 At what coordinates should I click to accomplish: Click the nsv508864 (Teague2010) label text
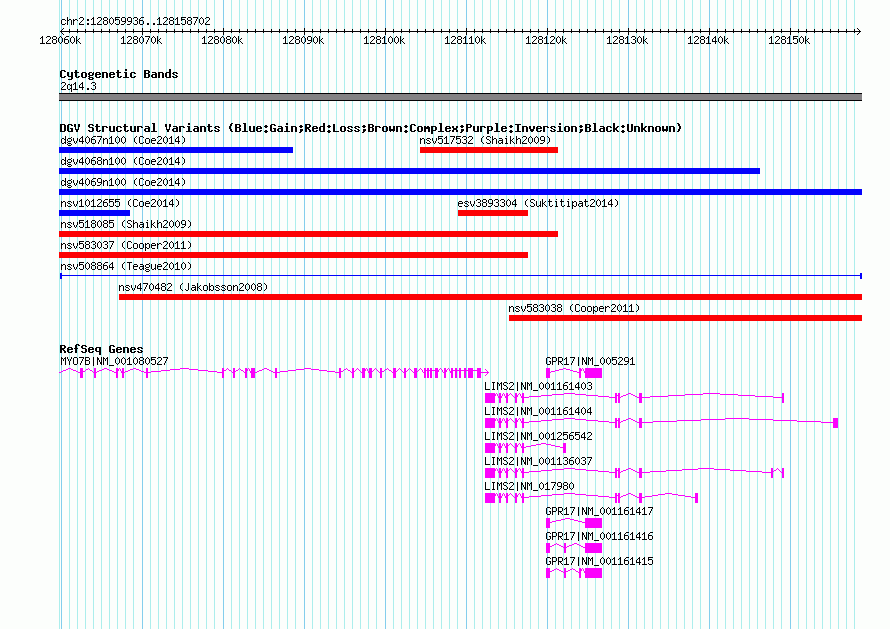point(126,266)
